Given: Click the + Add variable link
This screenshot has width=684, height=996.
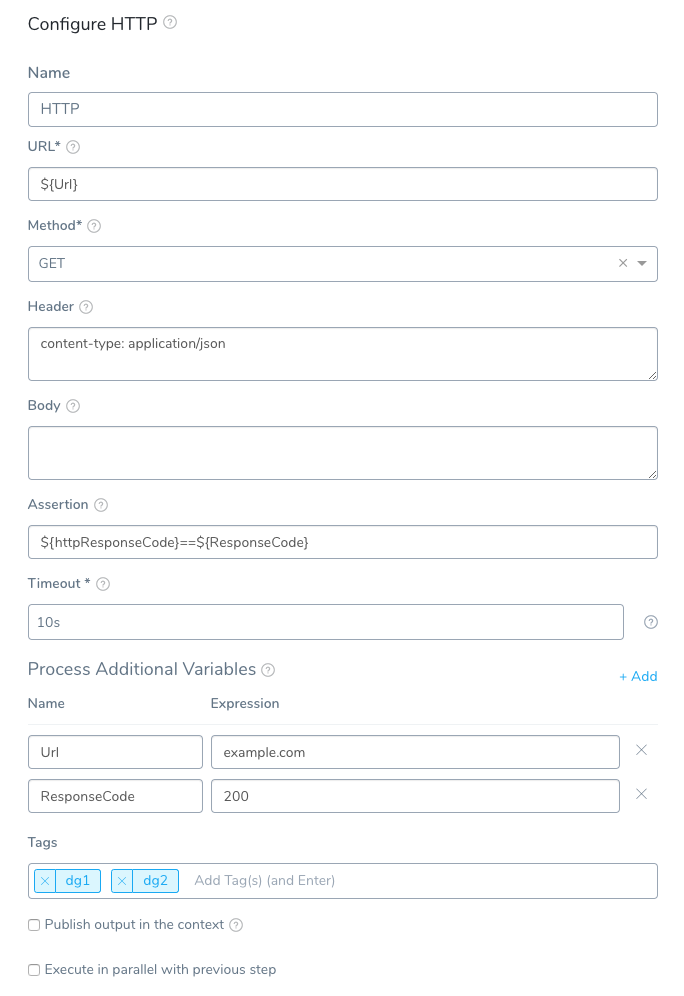Looking at the screenshot, I should click(638, 677).
